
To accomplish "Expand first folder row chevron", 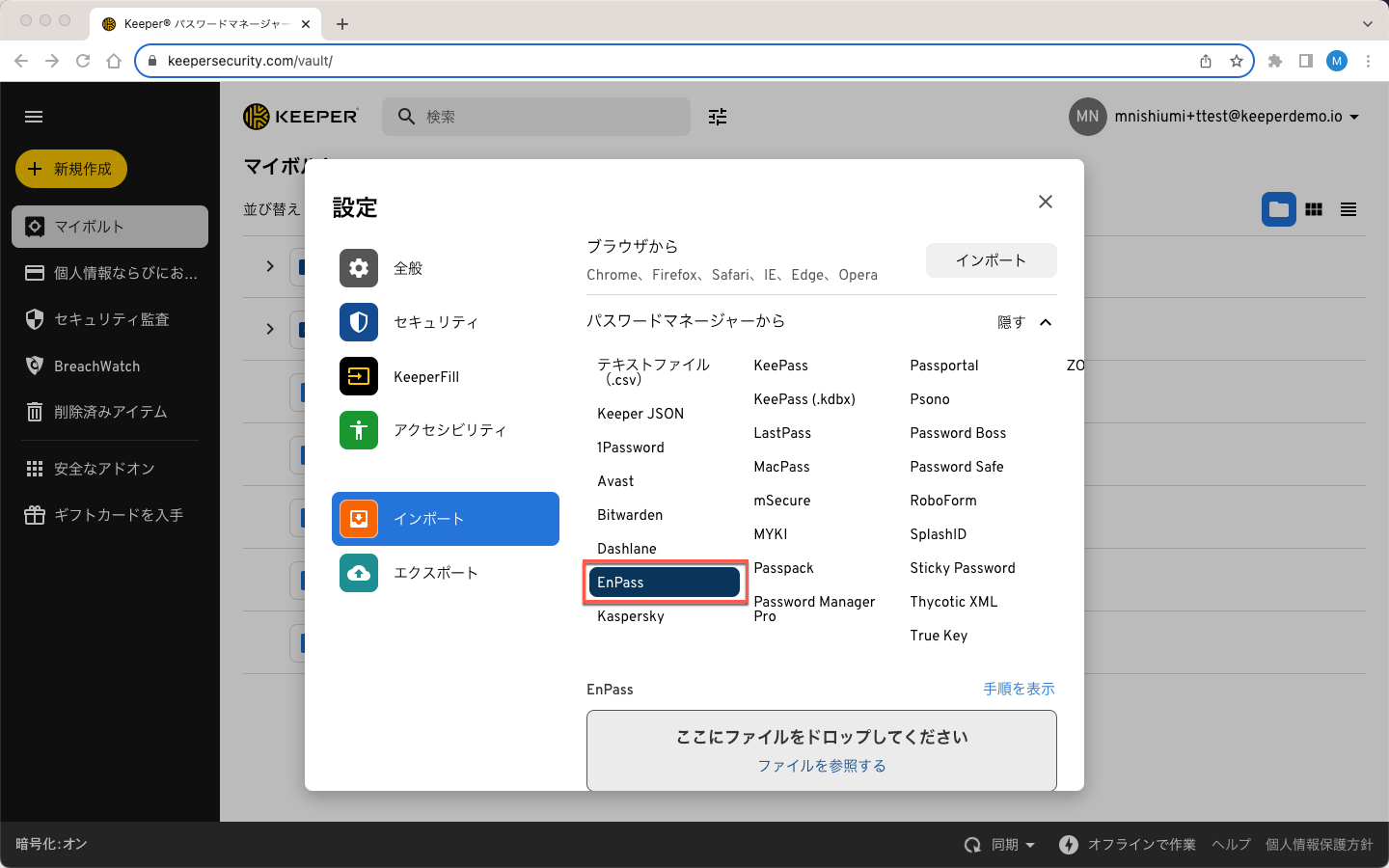I will tap(270, 266).
